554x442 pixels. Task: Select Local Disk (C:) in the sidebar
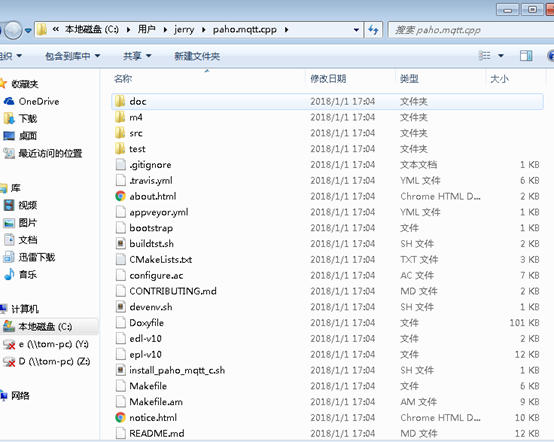click(45, 326)
